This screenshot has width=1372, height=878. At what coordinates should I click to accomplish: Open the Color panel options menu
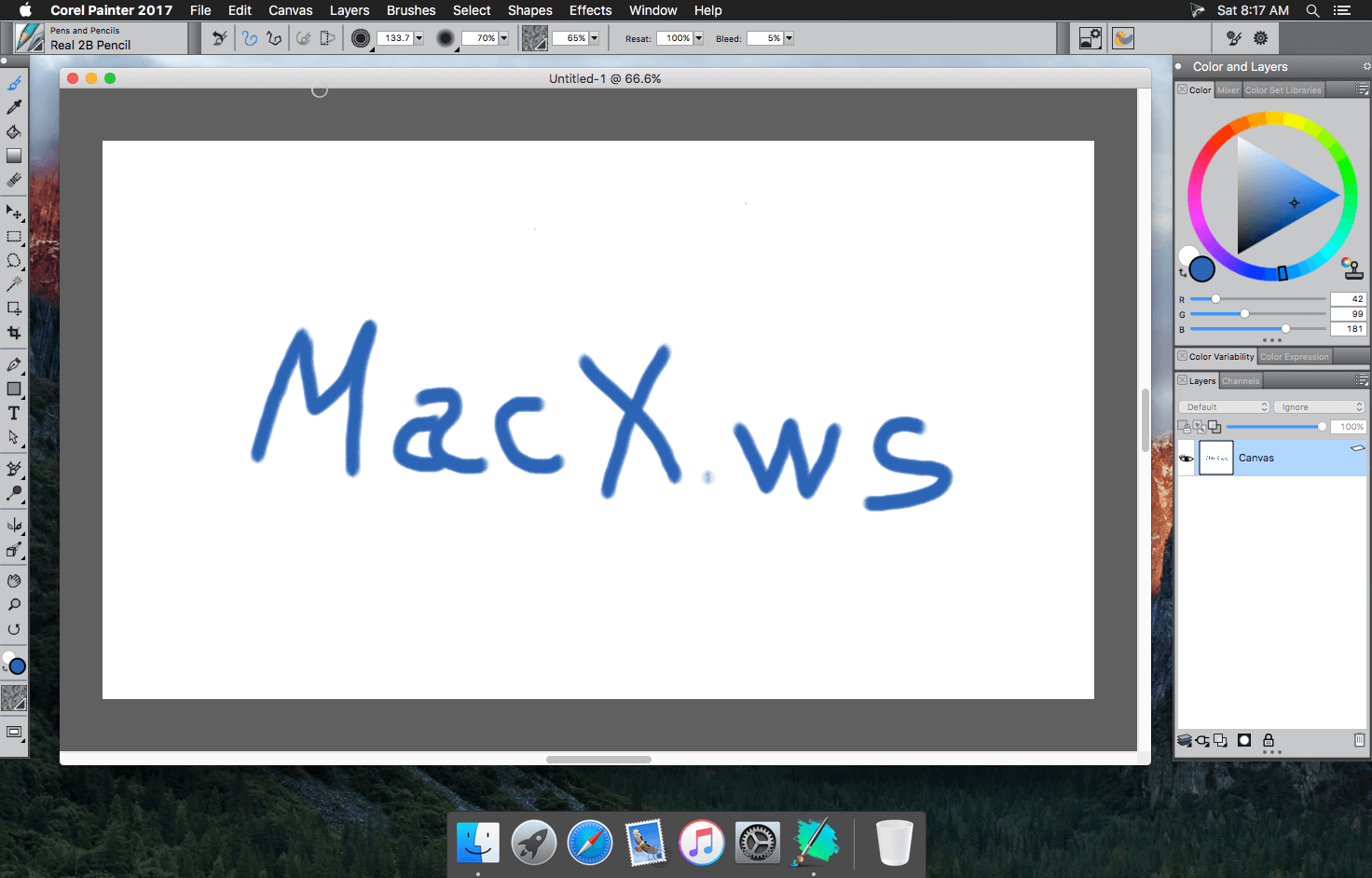(x=1362, y=89)
